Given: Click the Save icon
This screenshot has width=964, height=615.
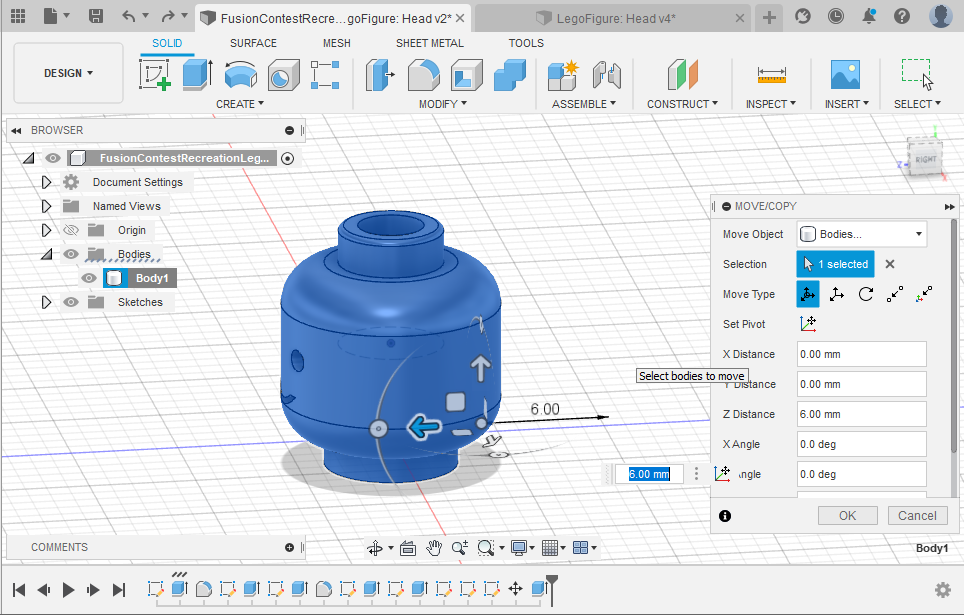Looking at the screenshot, I should pos(96,16).
